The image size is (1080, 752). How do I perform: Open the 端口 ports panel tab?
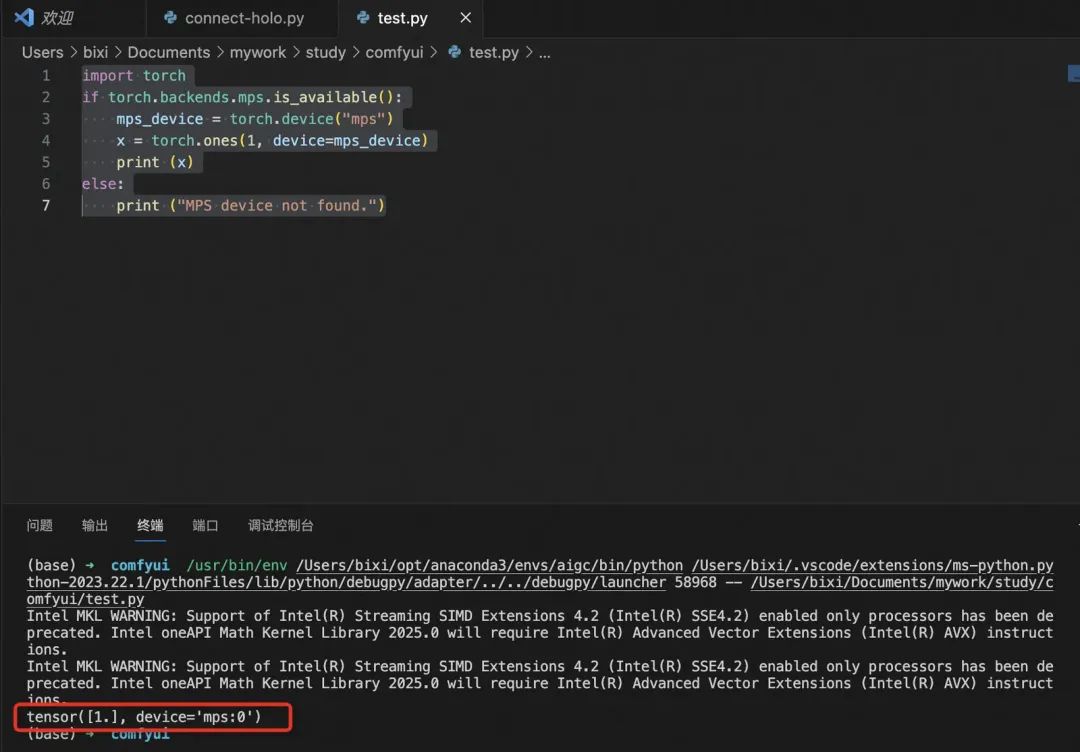coord(205,525)
